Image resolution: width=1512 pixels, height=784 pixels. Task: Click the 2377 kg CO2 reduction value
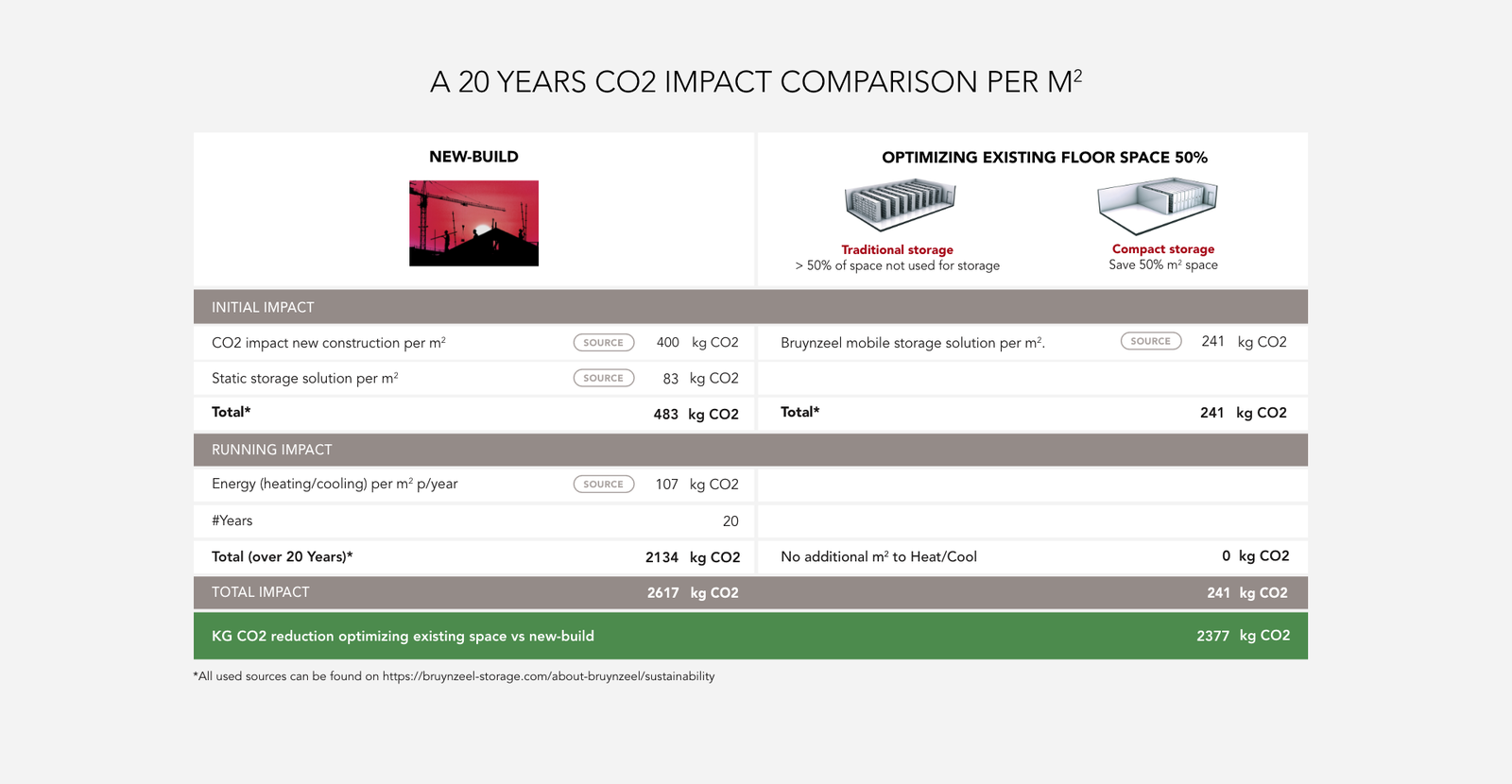point(1242,636)
